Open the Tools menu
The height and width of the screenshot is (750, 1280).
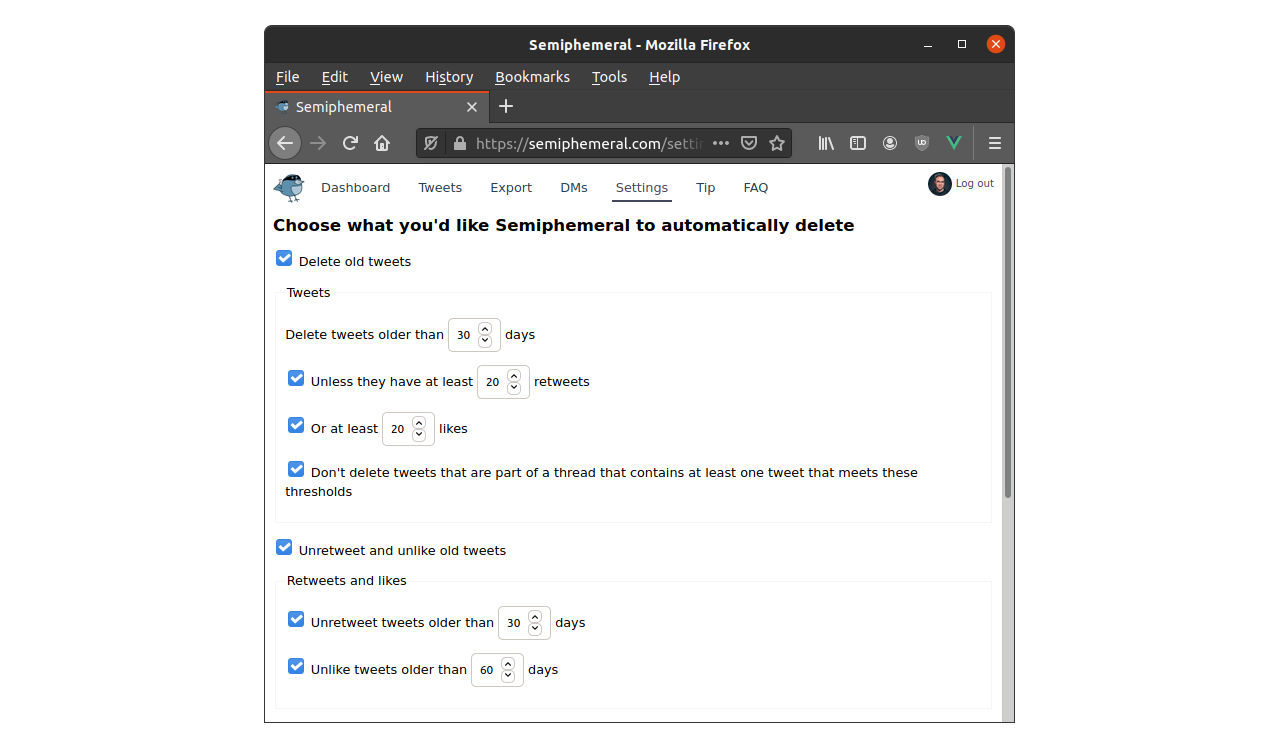609,77
